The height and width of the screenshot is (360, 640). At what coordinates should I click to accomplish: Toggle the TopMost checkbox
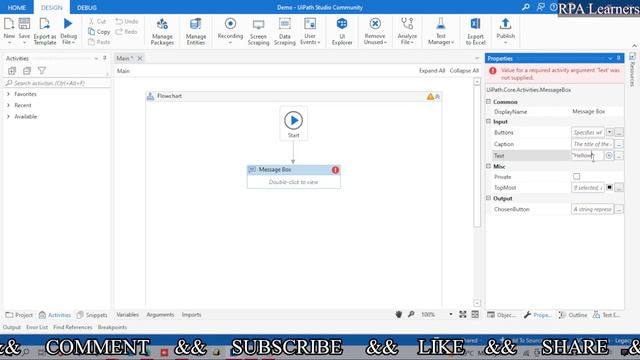609,187
